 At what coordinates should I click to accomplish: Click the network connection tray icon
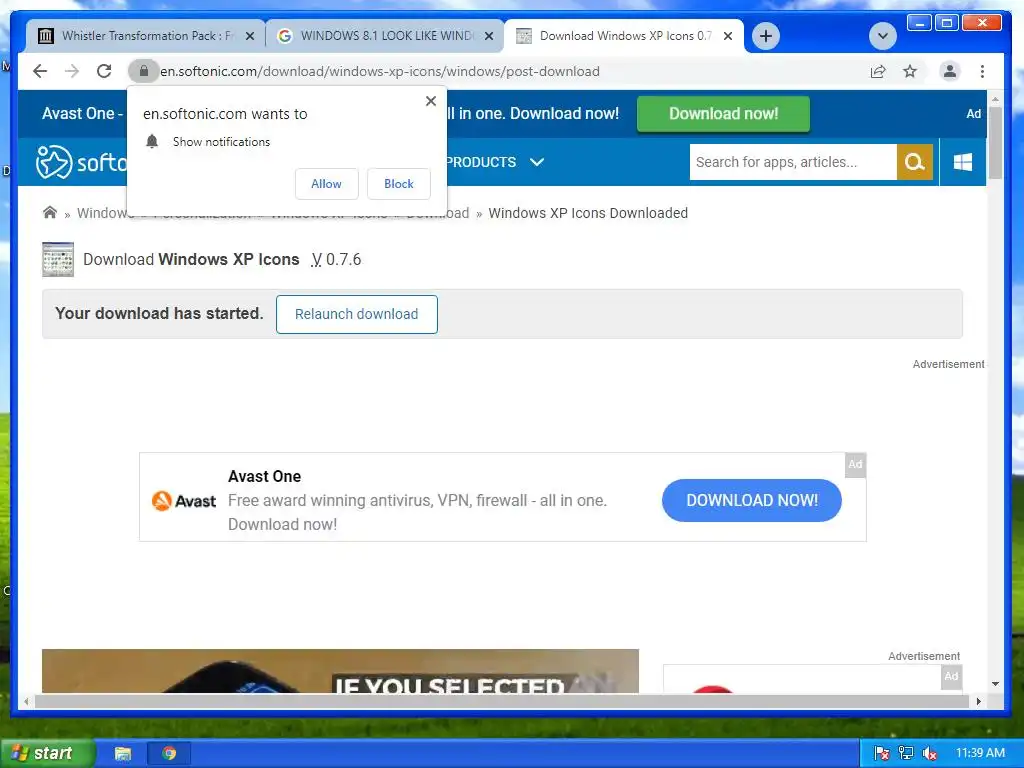[x=906, y=754]
